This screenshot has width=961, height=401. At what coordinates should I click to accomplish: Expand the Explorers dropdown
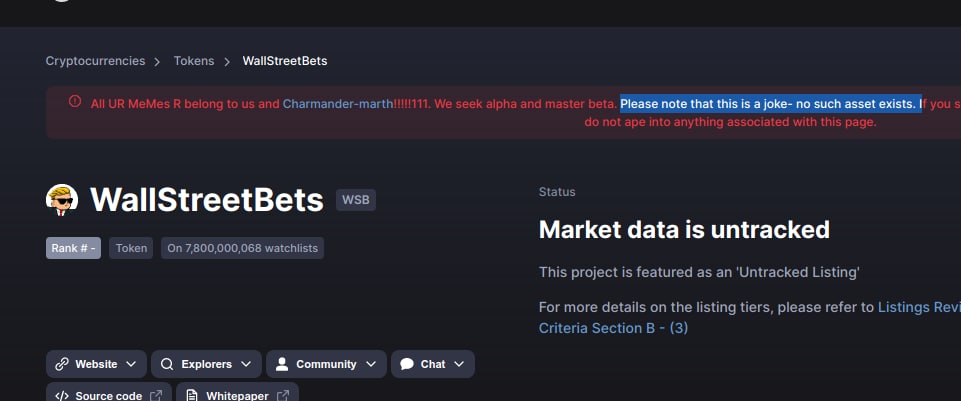pos(206,364)
